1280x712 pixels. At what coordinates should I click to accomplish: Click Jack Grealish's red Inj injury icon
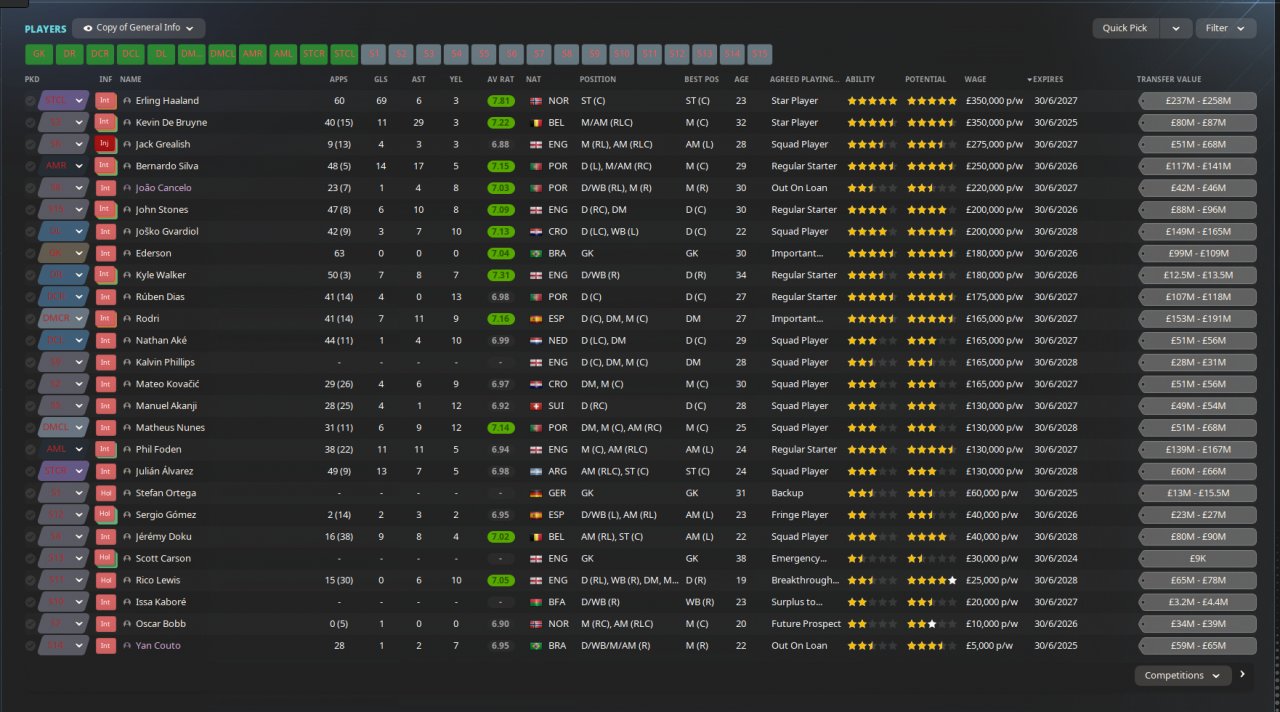[105, 144]
